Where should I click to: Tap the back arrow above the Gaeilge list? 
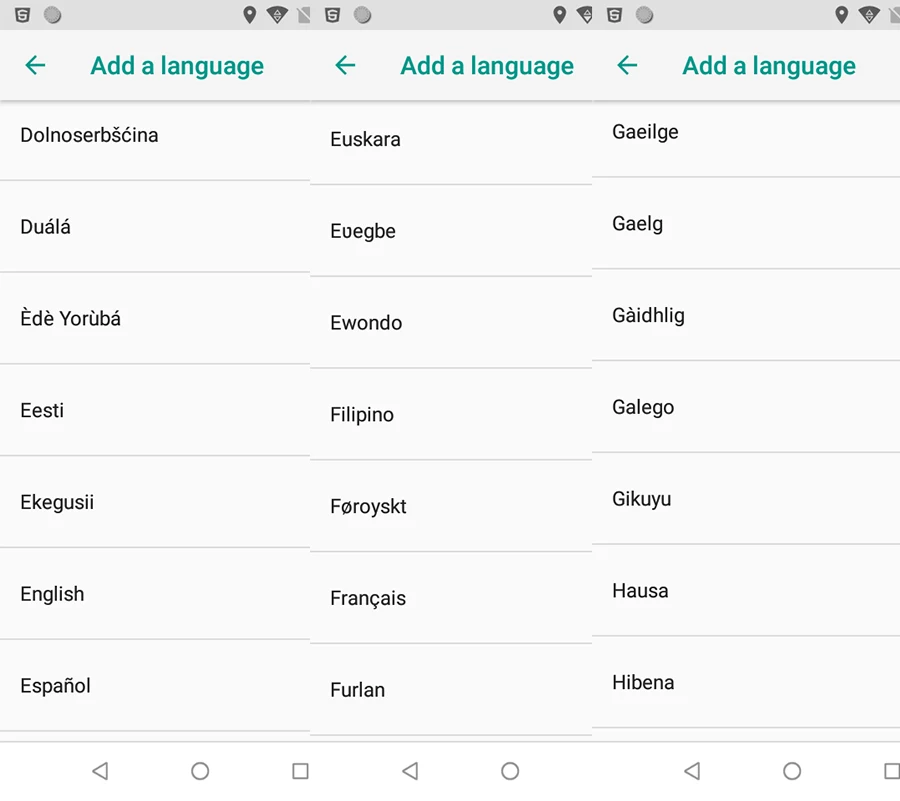click(x=627, y=65)
